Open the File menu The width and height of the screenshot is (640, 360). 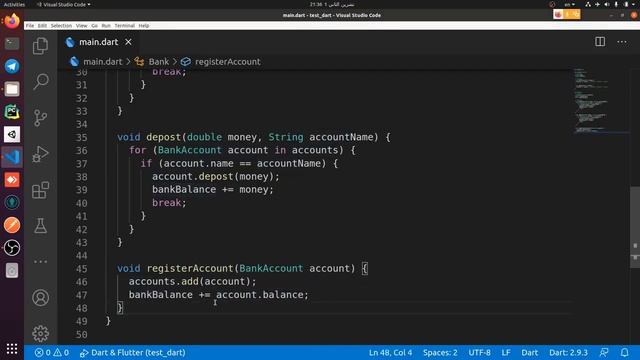tap(30, 25)
